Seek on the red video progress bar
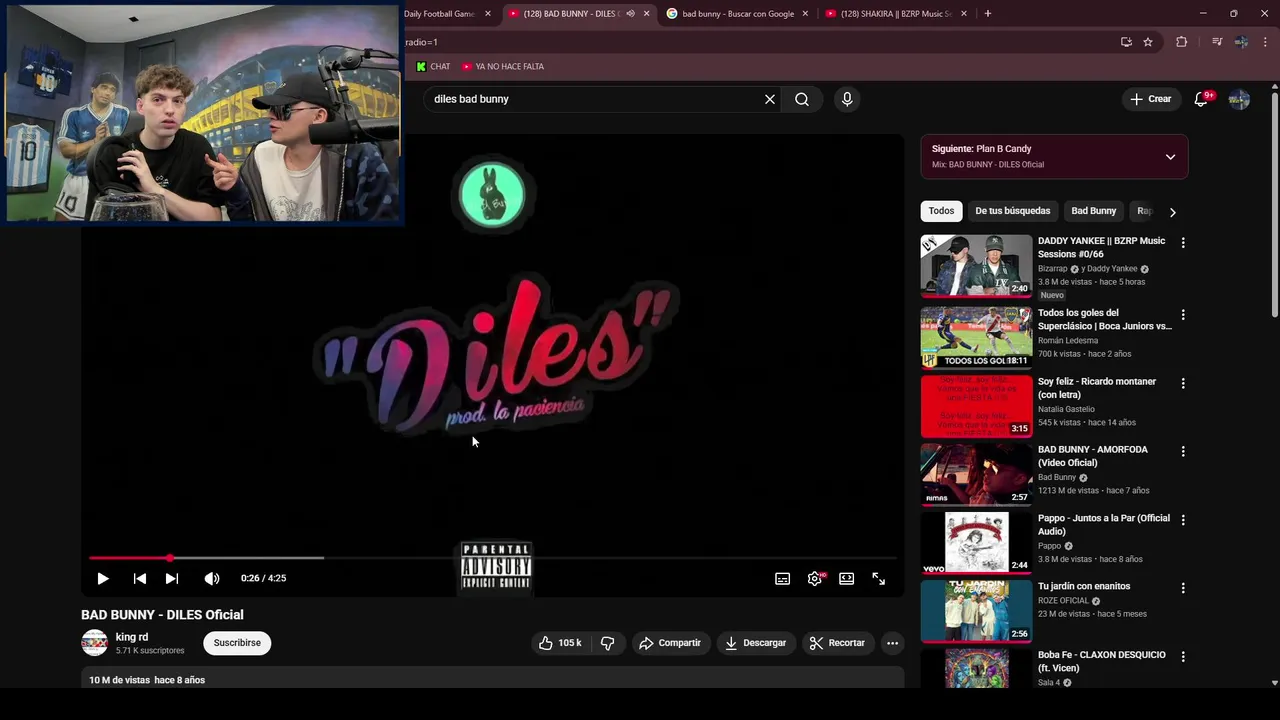1280x720 pixels. pos(493,558)
